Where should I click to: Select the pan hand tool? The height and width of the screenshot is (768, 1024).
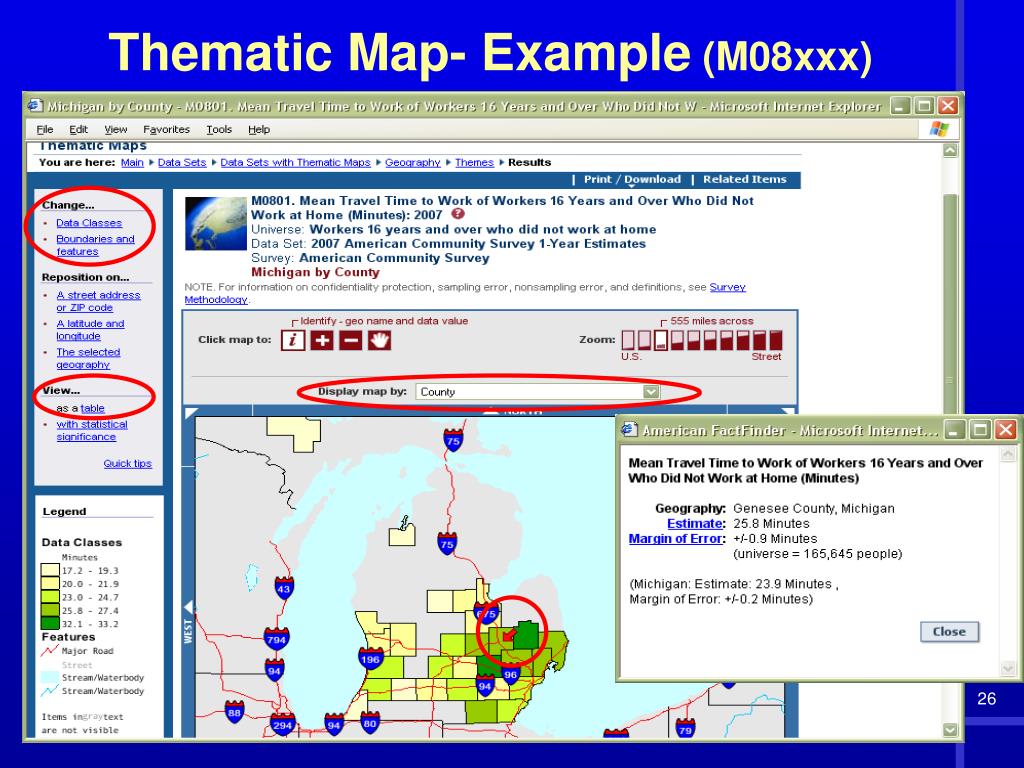(x=379, y=340)
